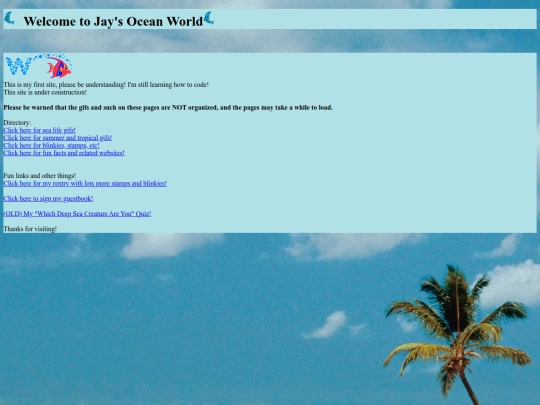The image size is (540, 405).
Task: Click the 'Thanks for visiting!' text
Action: point(30,229)
